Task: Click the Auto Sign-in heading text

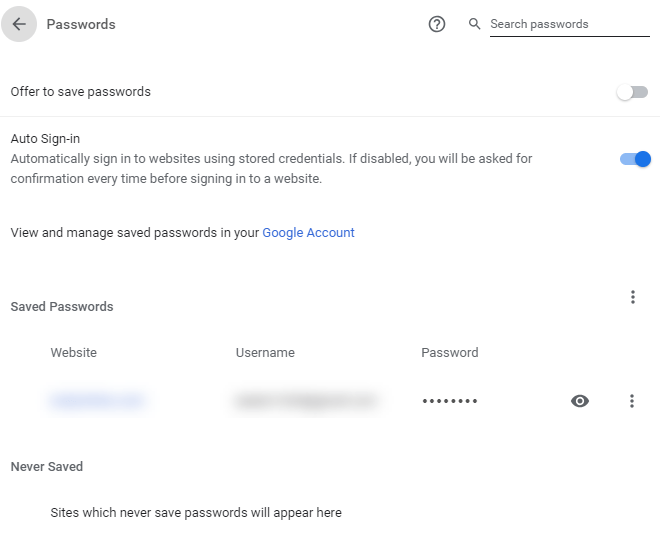Action: point(45,138)
